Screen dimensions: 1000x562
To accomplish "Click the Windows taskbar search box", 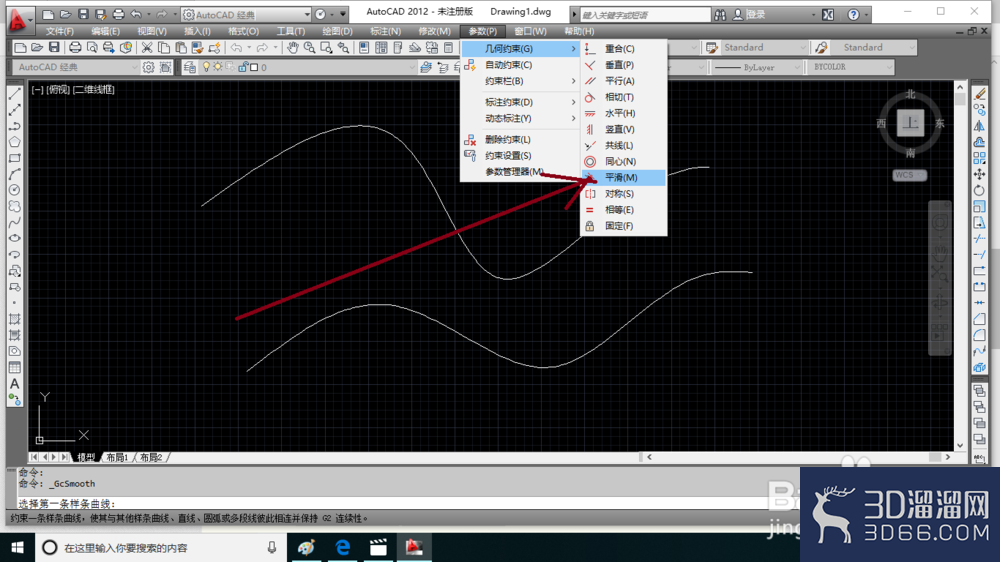I will pos(160,547).
